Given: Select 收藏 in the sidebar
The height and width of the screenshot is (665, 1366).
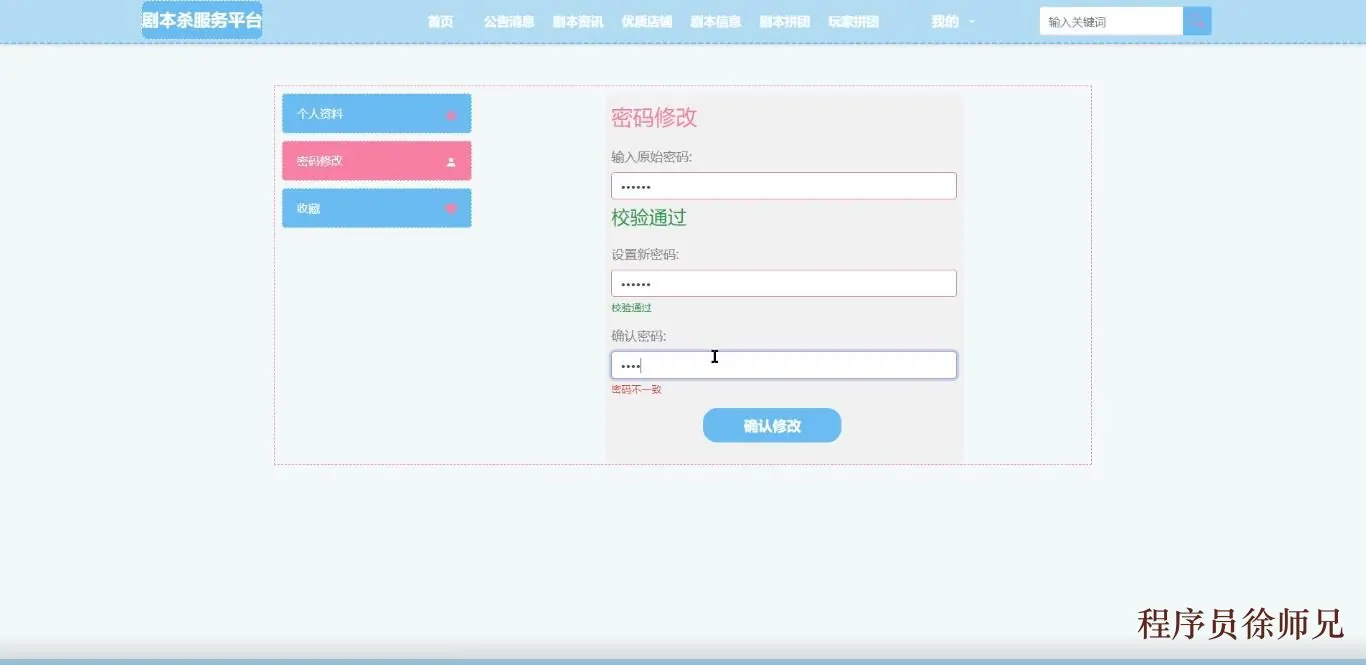Looking at the screenshot, I should click(x=376, y=208).
